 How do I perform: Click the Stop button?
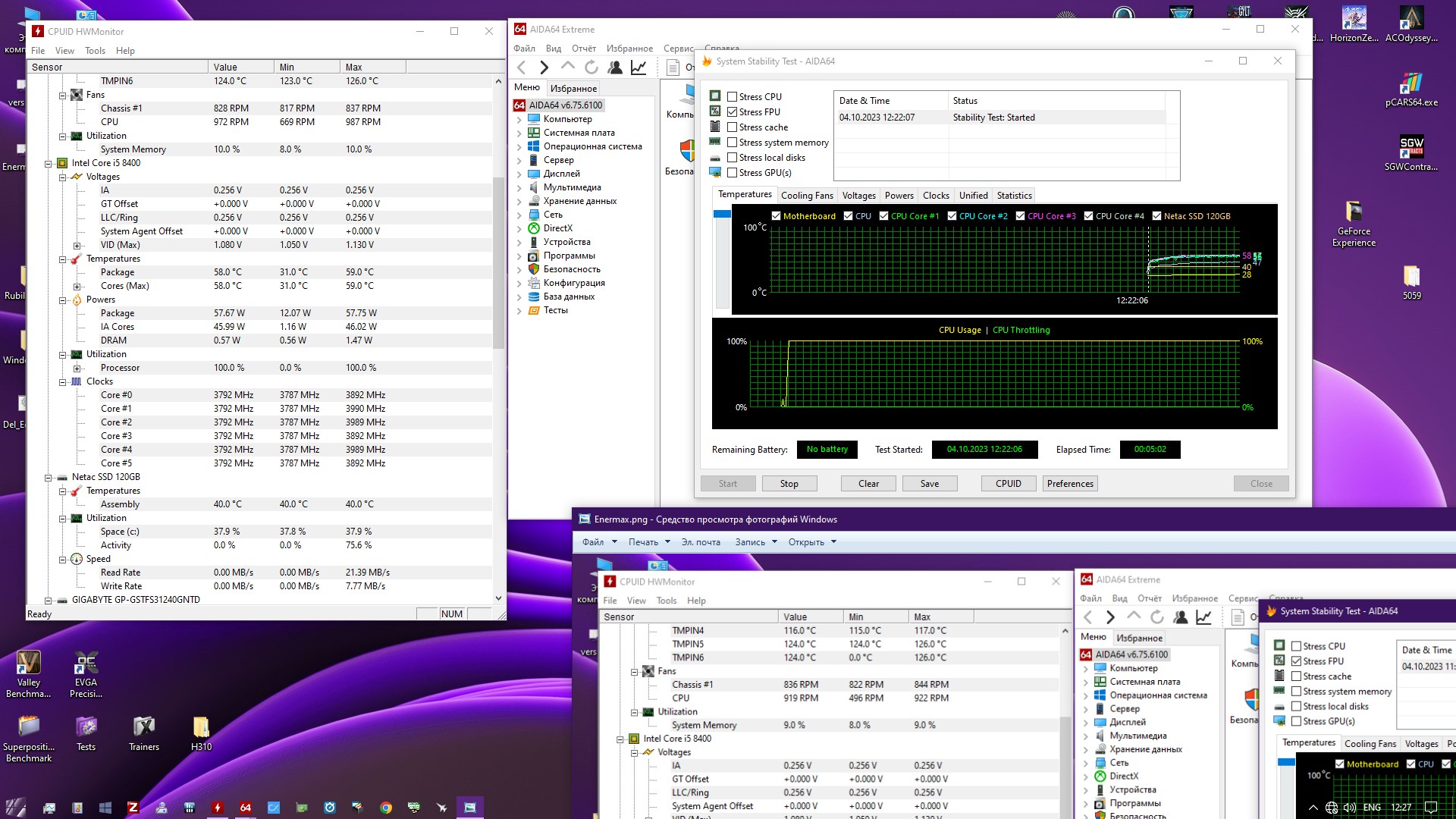click(x=789, y=484)
